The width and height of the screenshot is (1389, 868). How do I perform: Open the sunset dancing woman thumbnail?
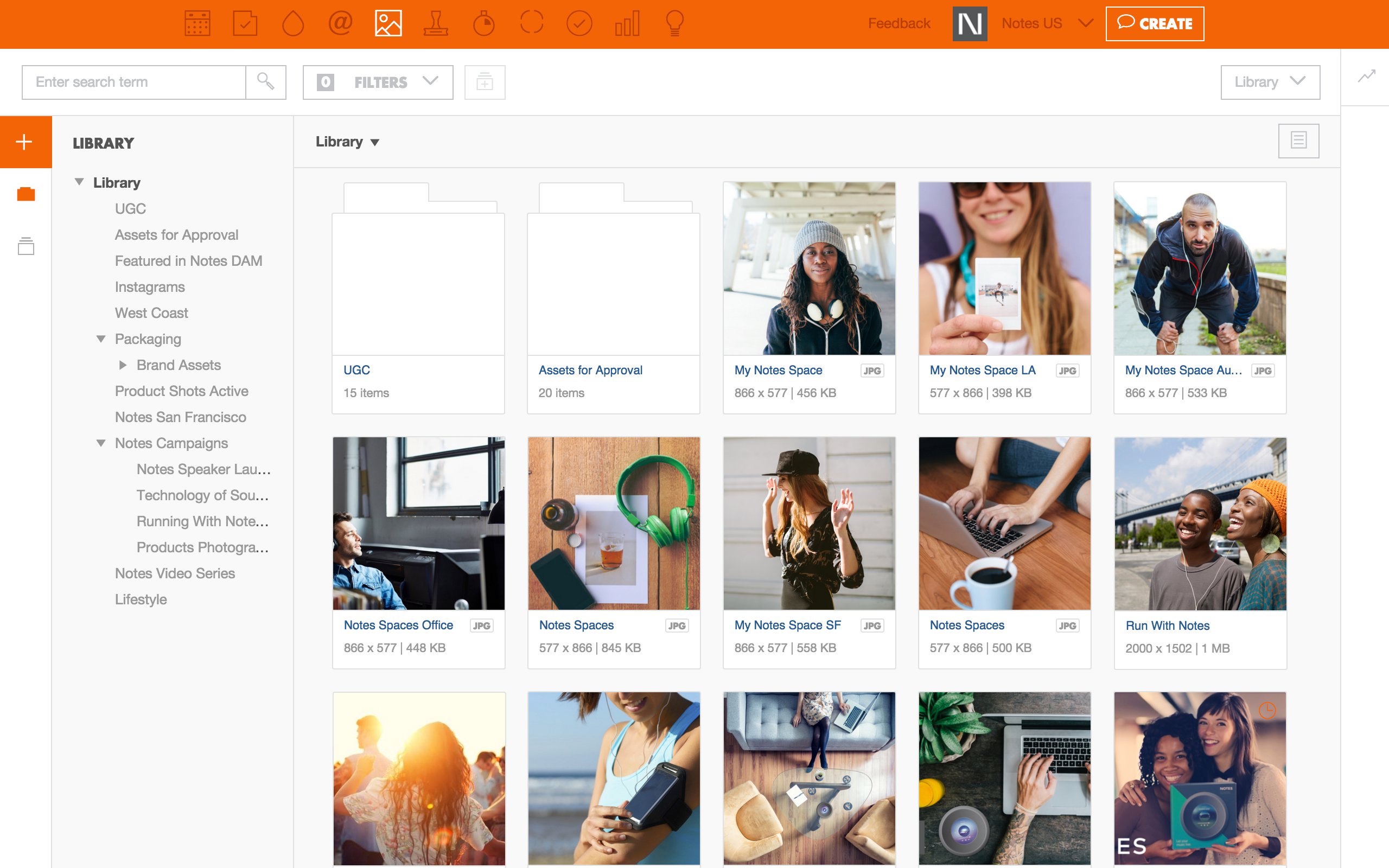point(418,778)
